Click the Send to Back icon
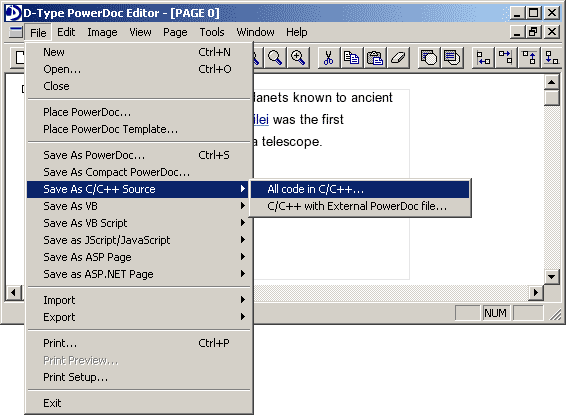The height and width of the screenshot is (416, 566). click(452, 58)
